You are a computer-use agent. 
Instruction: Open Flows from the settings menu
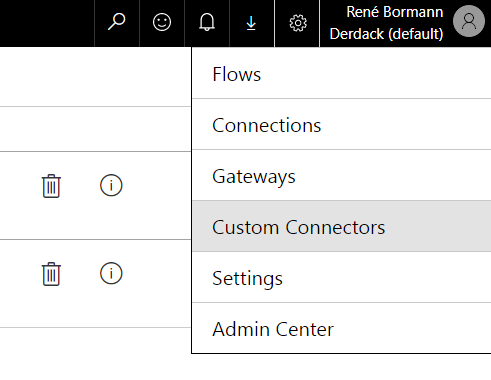341,73
